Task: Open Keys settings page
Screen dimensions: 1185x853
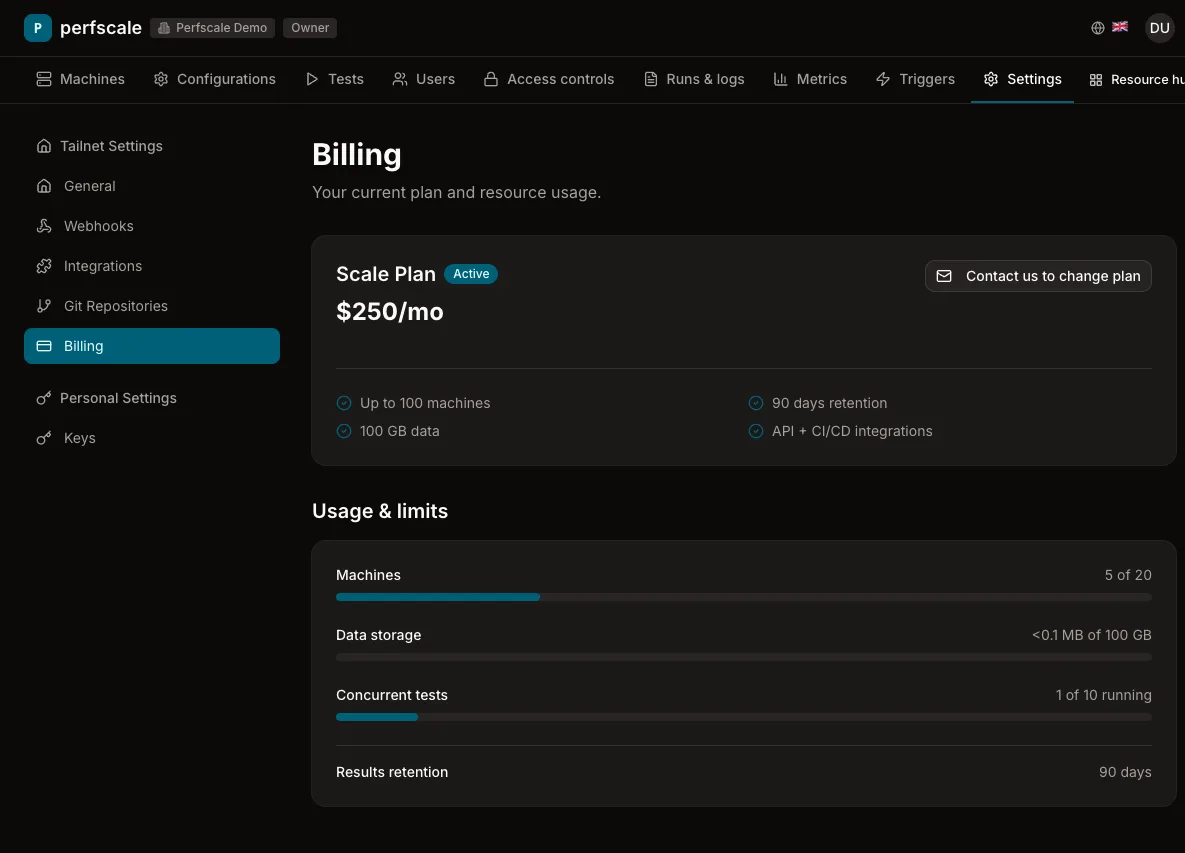Action: (152, 438)
